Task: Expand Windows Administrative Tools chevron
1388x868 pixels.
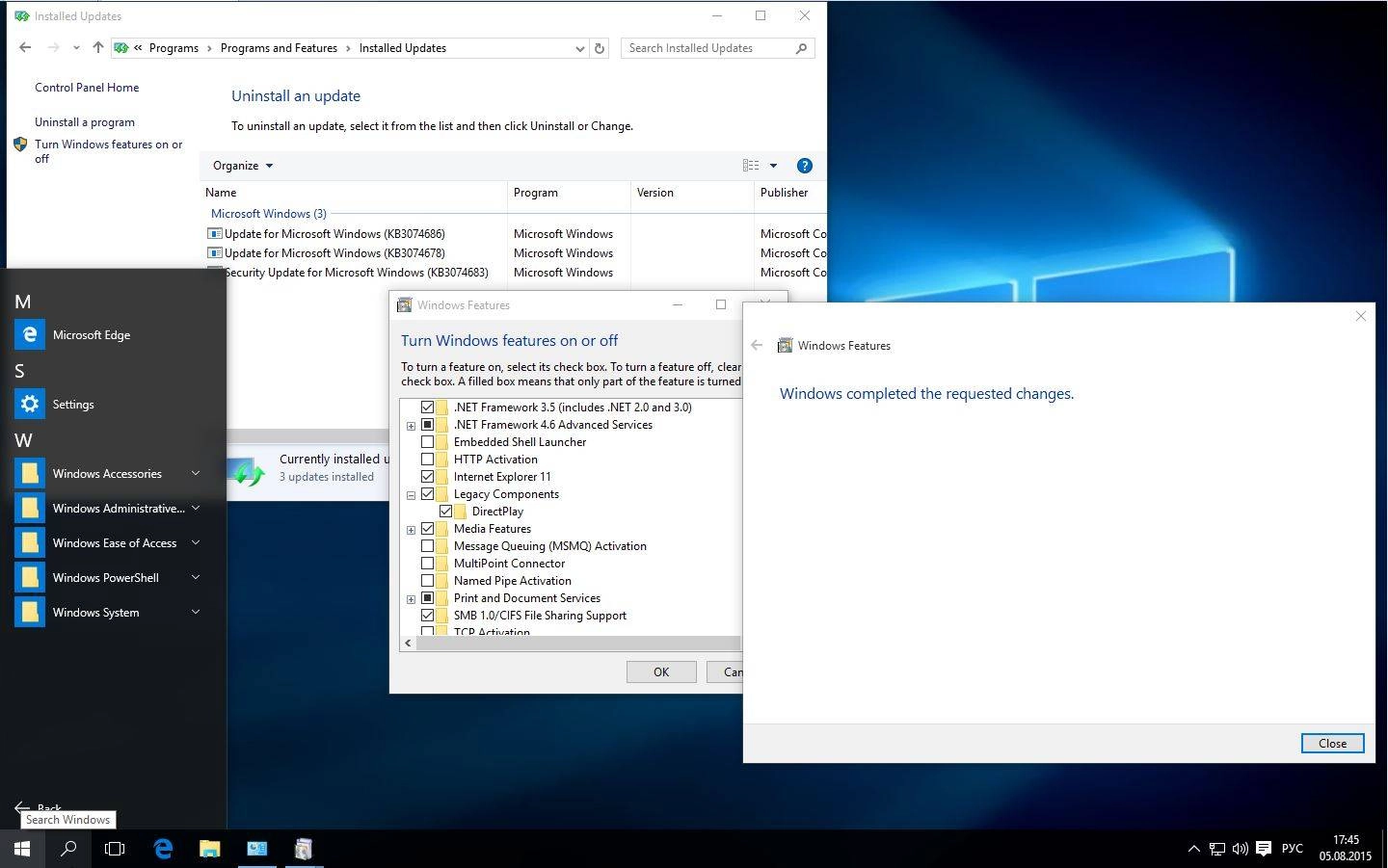Action: (x=196, y=508)
